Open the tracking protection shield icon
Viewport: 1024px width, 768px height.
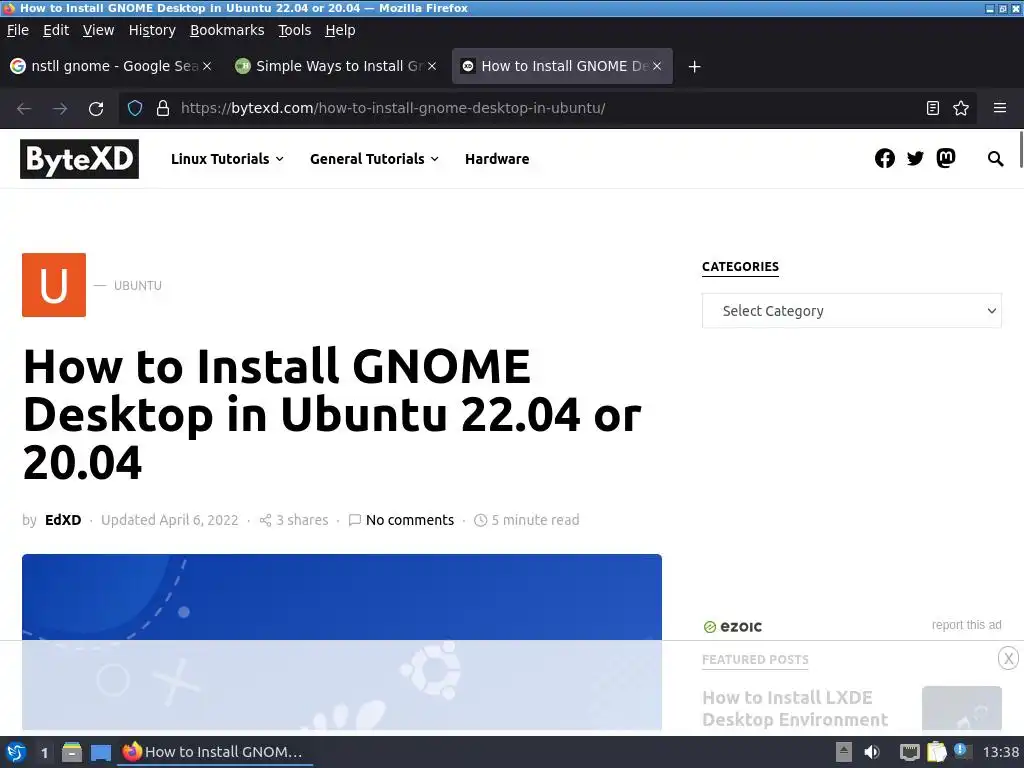(135, 108)
